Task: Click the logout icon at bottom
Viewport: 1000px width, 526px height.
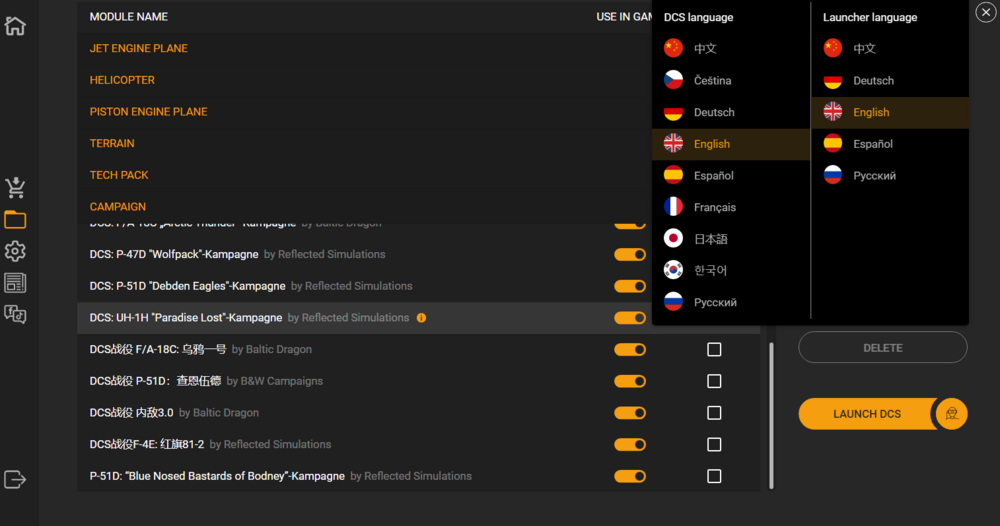Action: coord(15,479)
